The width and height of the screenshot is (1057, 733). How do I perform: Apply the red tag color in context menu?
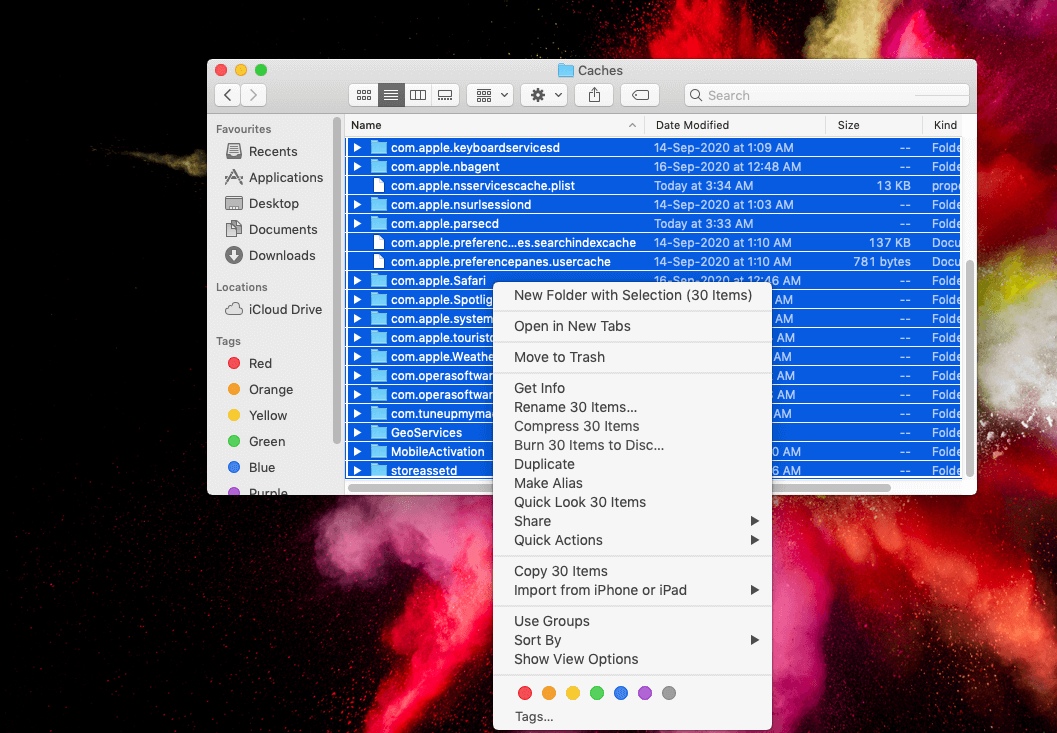525,693
